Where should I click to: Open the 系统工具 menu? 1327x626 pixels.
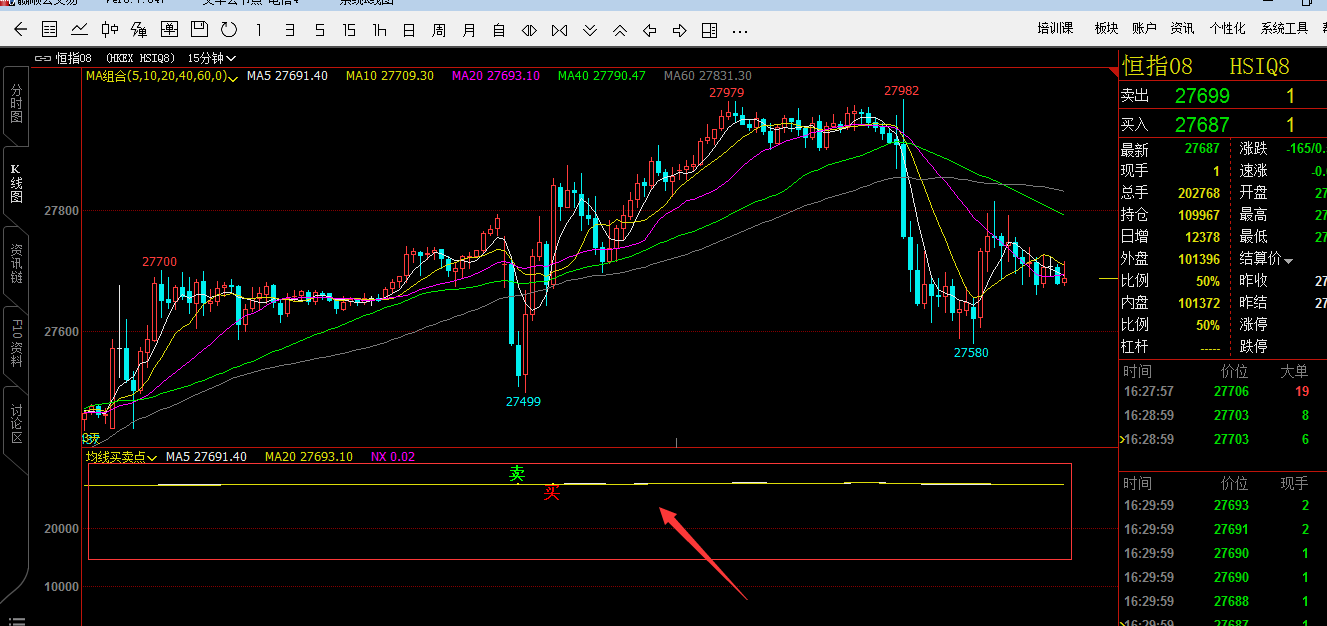[x=1284, y=28]
